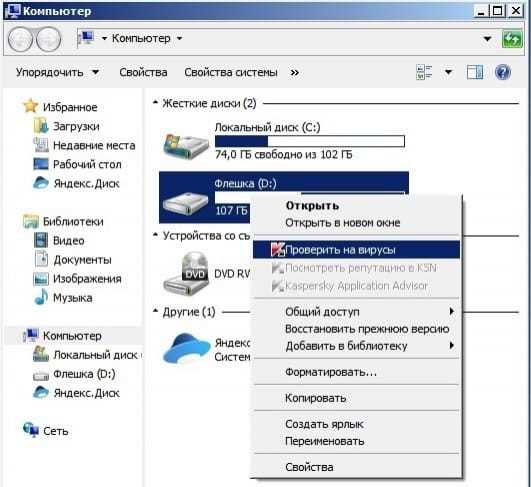Open the Help question mark icon

[503, 72]
